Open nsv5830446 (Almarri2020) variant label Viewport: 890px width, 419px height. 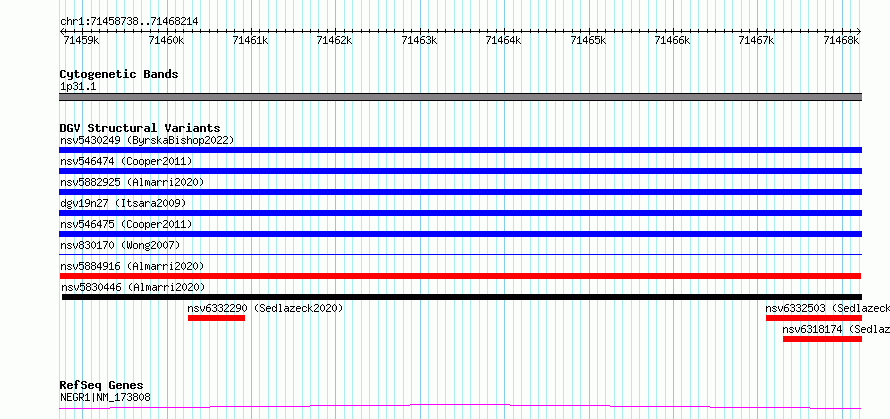(132, 287)
